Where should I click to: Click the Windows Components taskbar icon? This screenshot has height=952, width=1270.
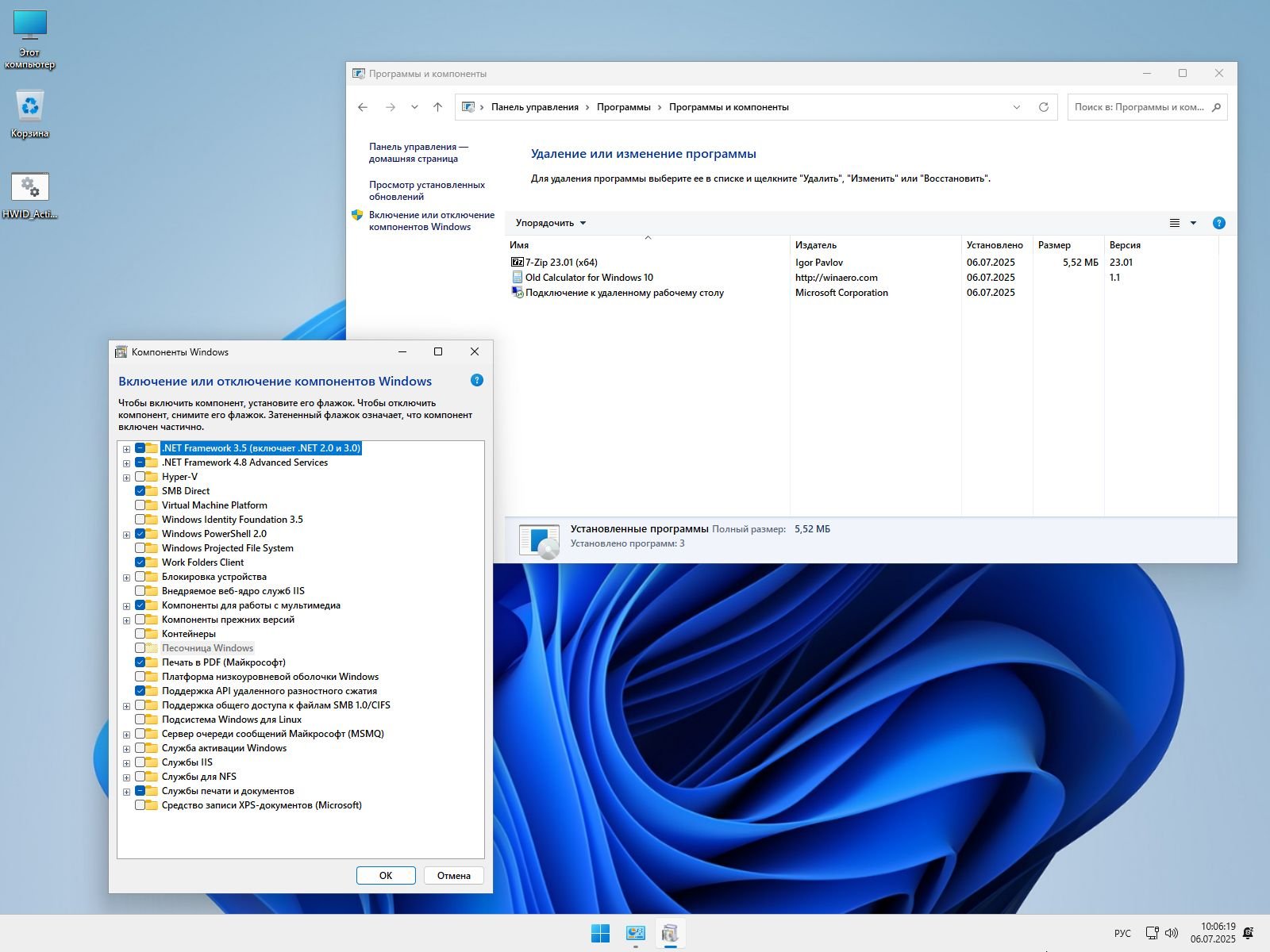(x=671, y=934)
